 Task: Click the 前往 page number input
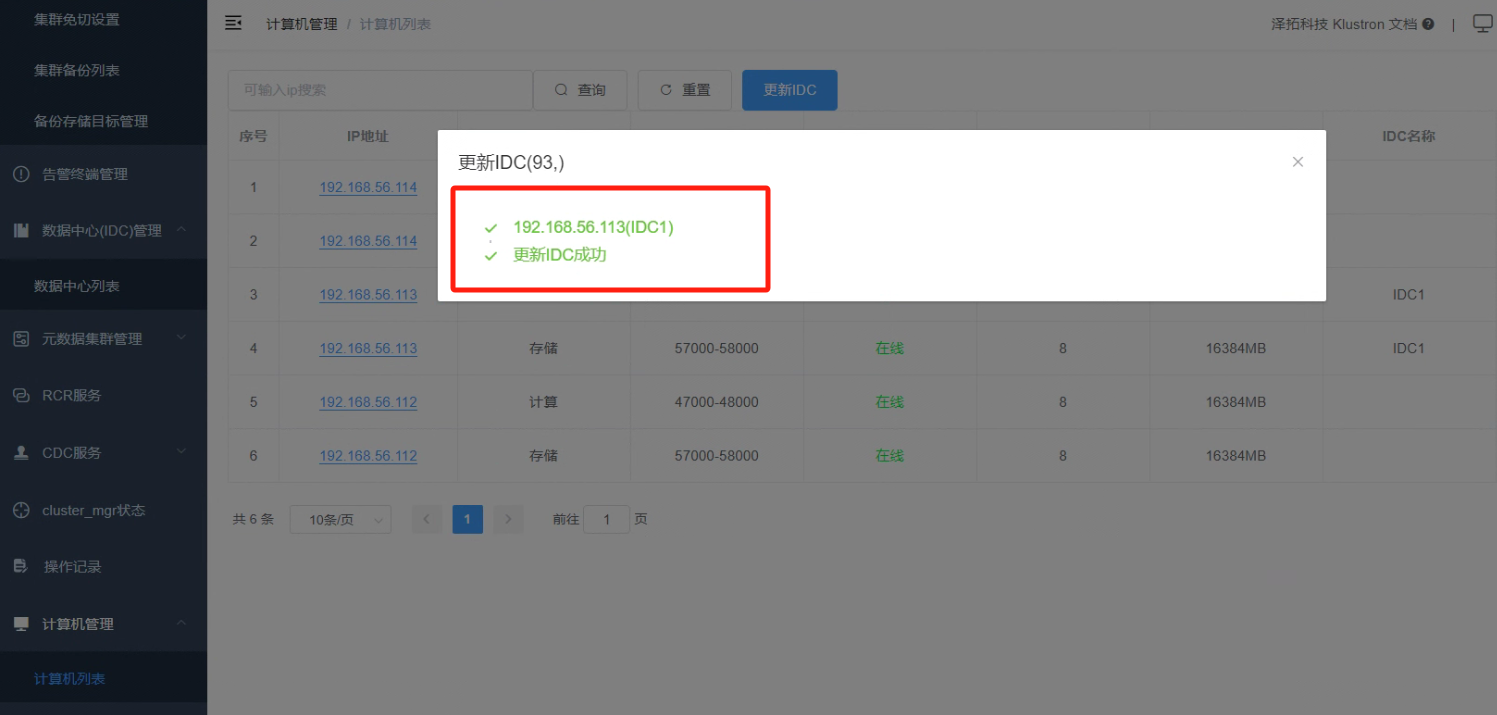(606, 520)
